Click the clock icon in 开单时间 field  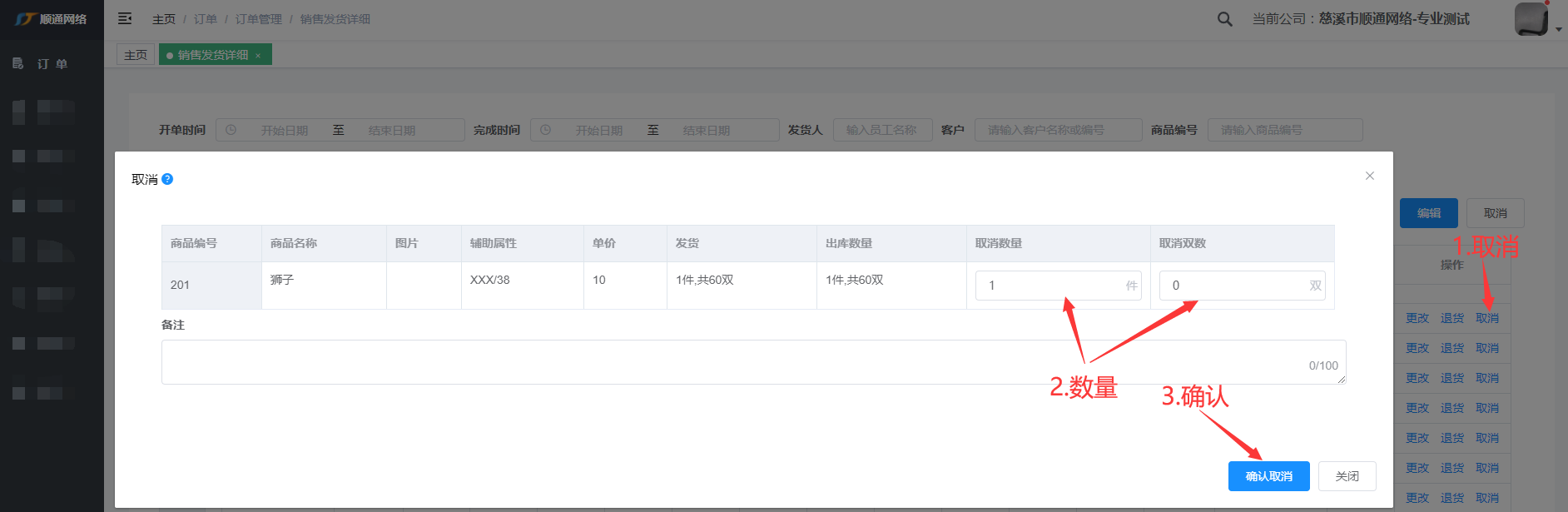[x=231, y=130]
